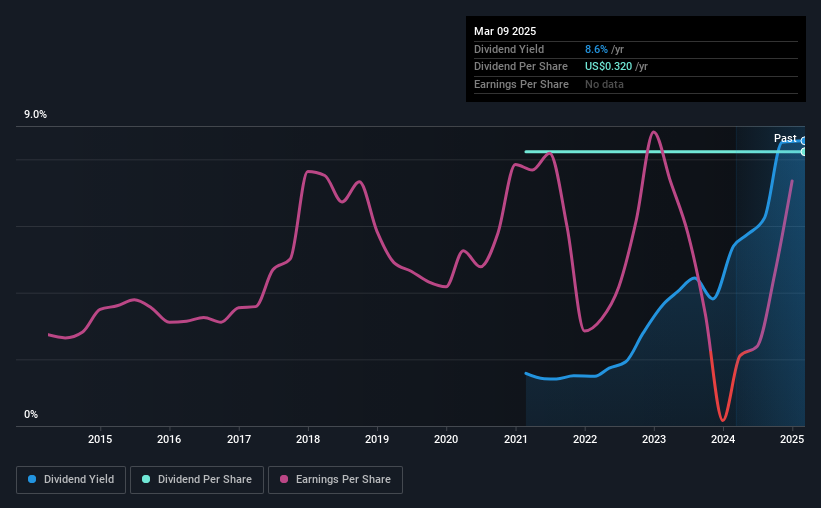Click the teal Dividend Per Share endpoint marker

click(x=804, y=152)
